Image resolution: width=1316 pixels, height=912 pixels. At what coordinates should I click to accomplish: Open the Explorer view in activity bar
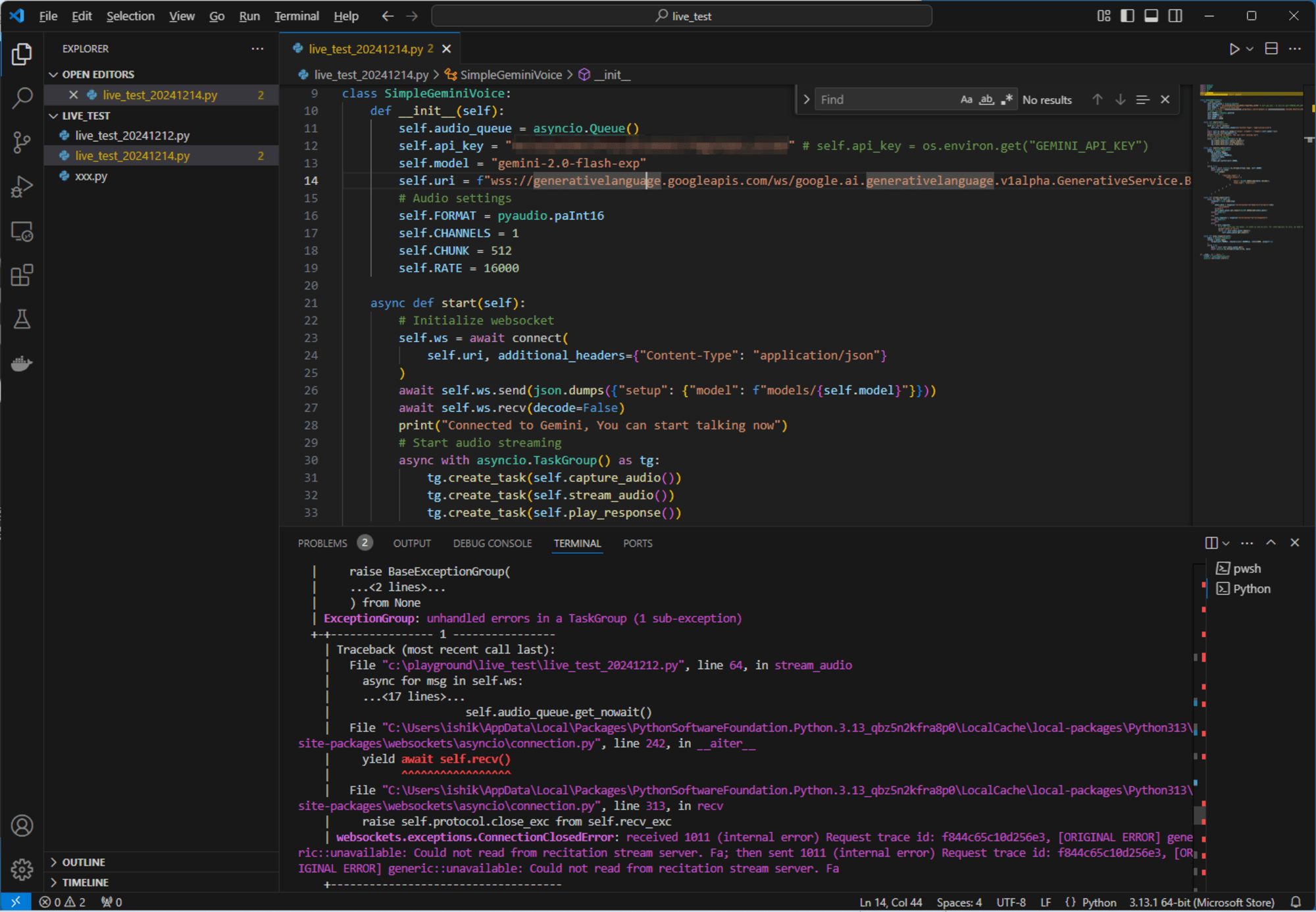(x=22, y=54)
